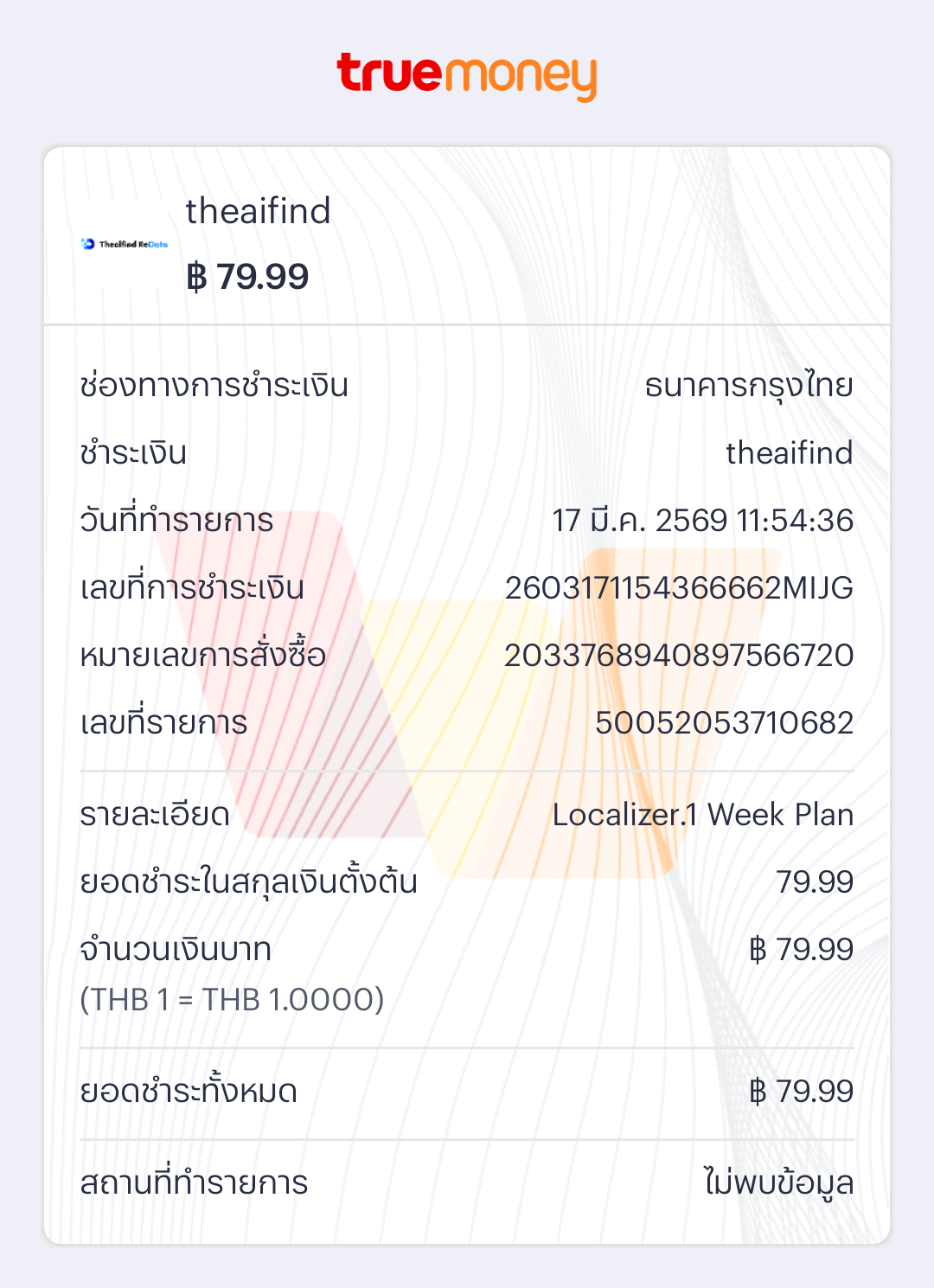Select the ธนาคารกรุงไทย payment channel value
Screen dimensions: 934x1288
[749, 386]
